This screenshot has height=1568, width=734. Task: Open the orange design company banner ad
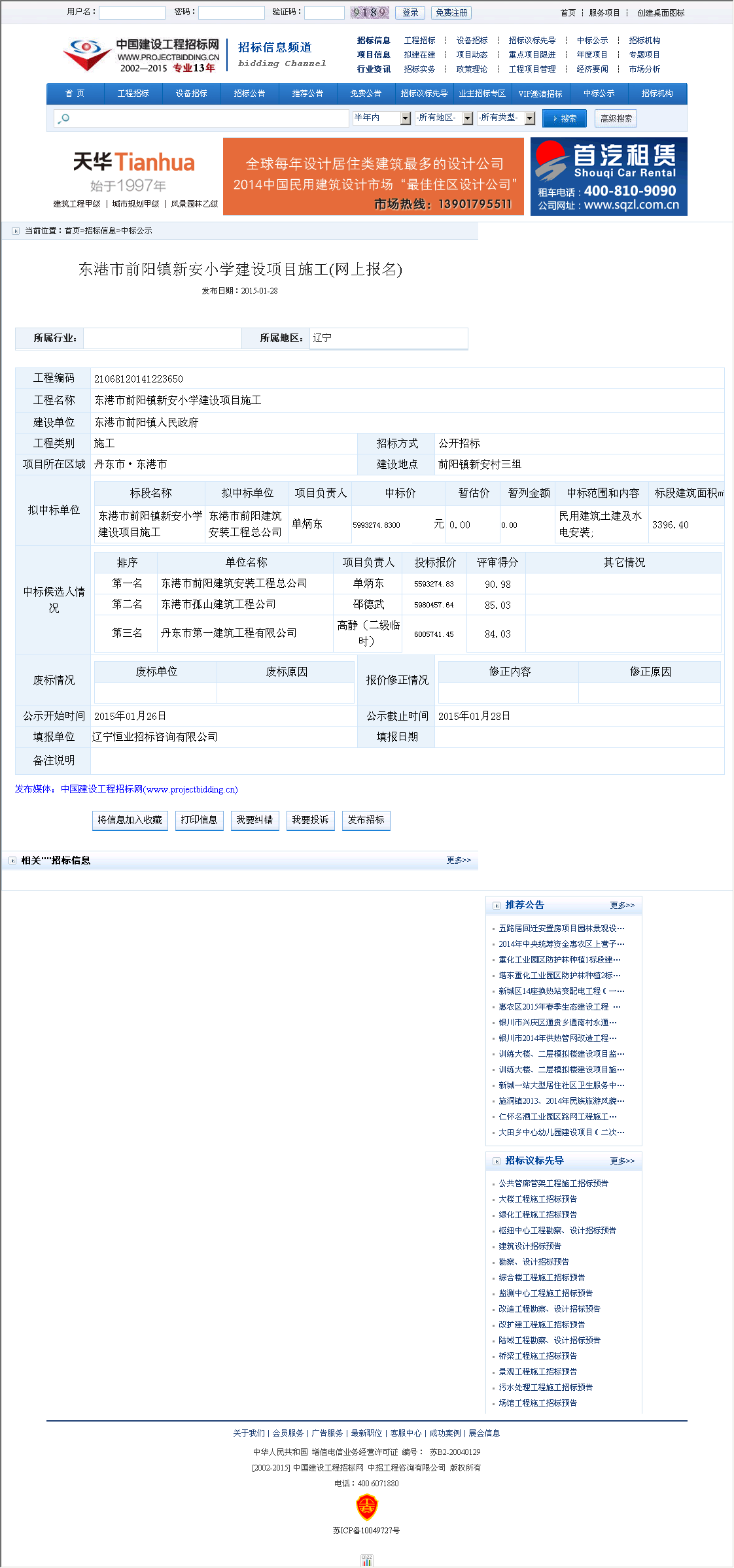tap(374, 177)
